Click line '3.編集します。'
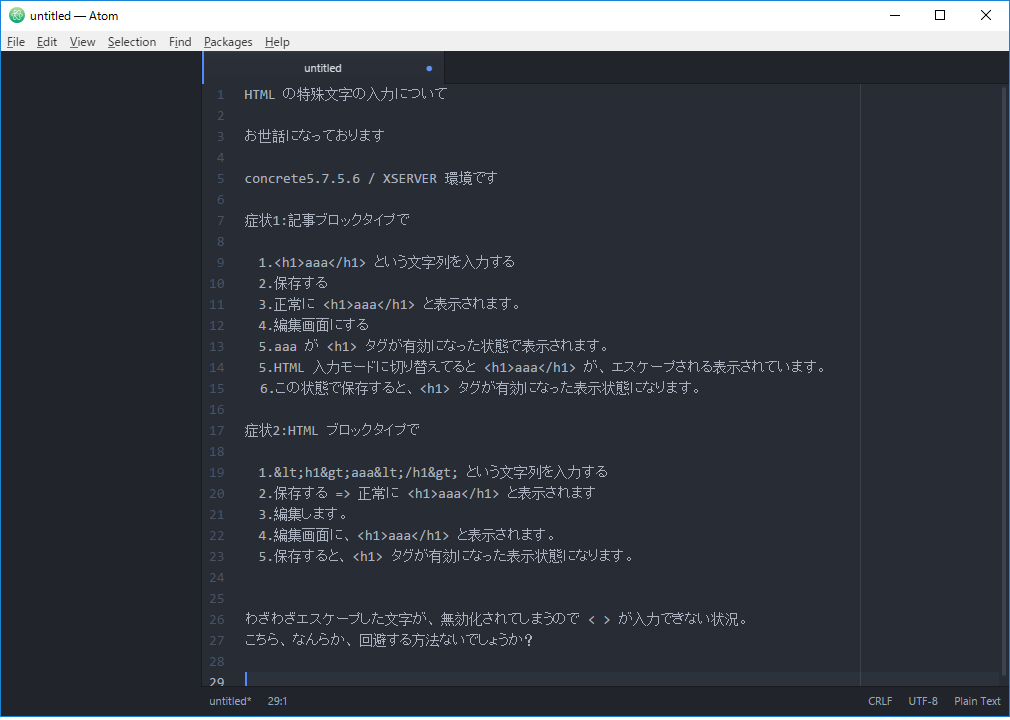Image resolution: width=1010 pixels, height=720 pixels. pos(303,515)
